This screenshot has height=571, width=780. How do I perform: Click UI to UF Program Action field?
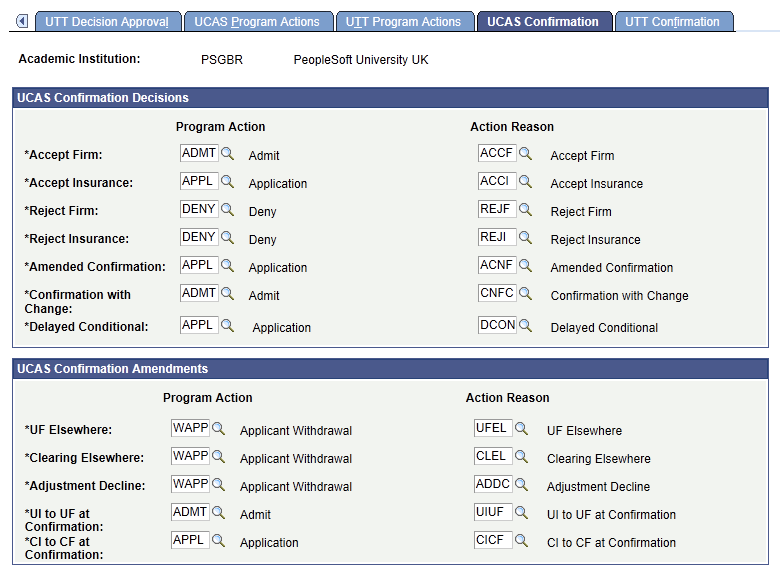(189, 513)
